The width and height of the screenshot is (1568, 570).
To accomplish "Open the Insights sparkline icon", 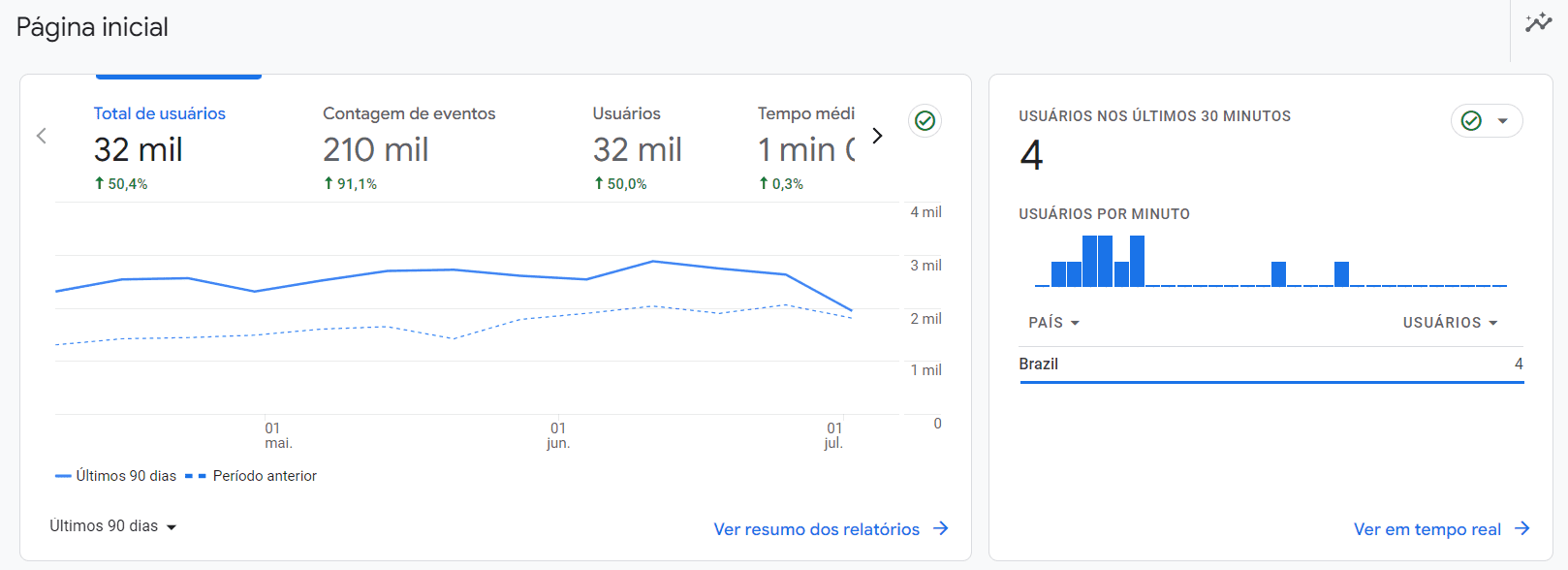I will coord(1539,23).
